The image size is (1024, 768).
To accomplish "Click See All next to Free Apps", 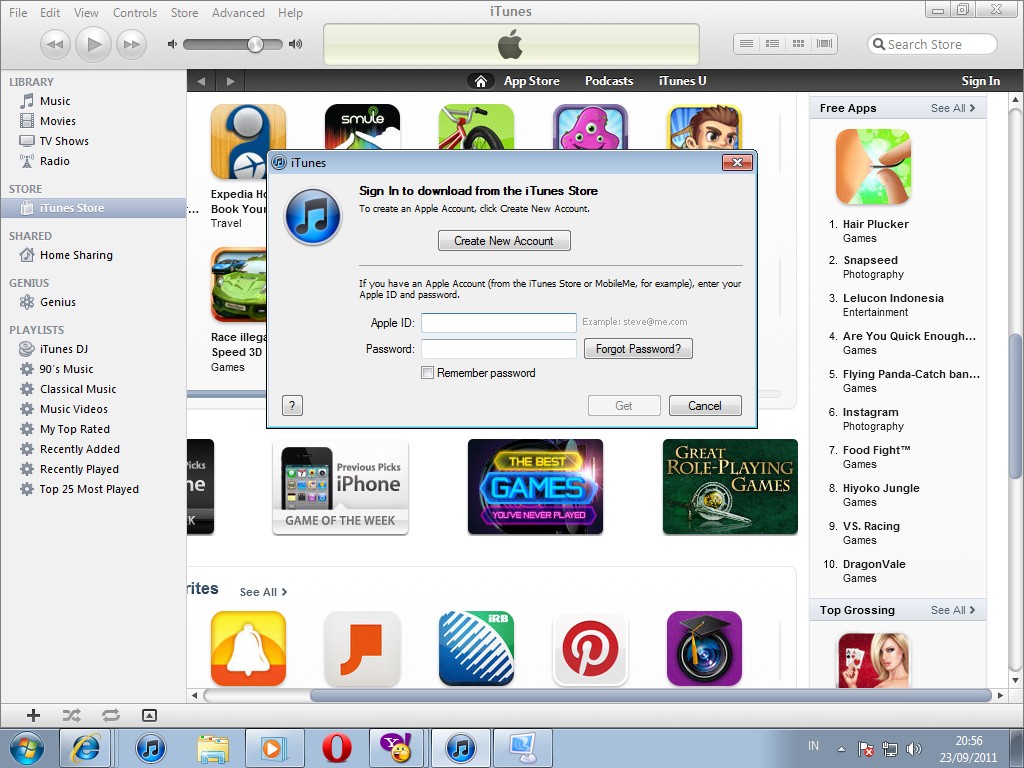I will point(953,108).
